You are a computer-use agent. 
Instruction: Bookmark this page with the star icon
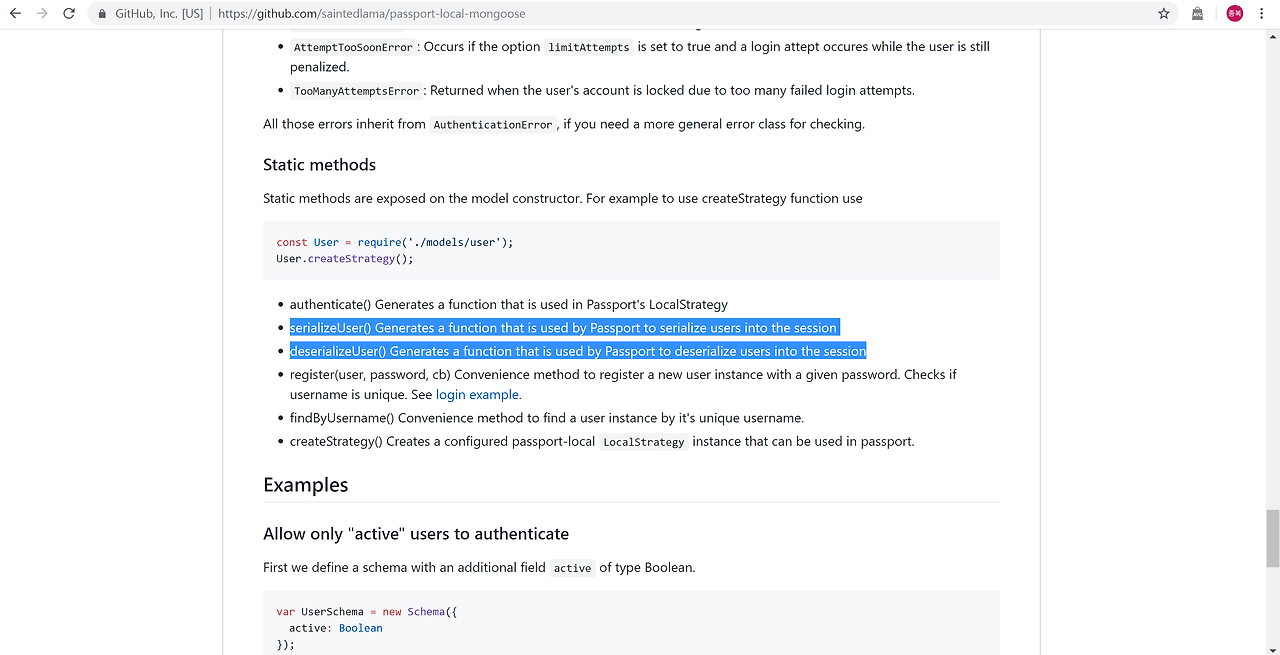pyautogui.click(x=1164, y=14)
